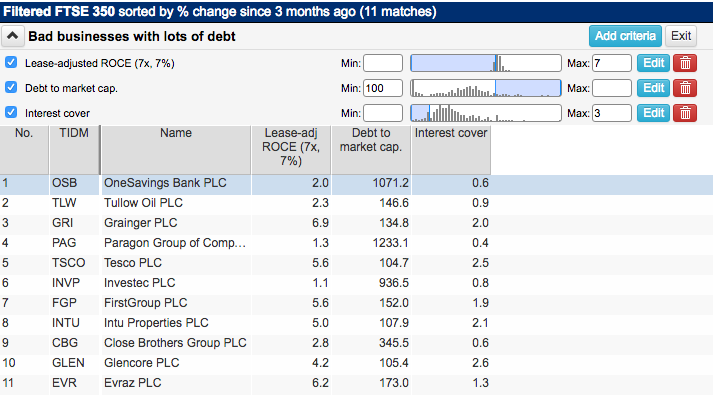Screen dimensions: 713x396
Task: Click the 1071.2 debt to market cap value
Action: (x=391, y=183)
